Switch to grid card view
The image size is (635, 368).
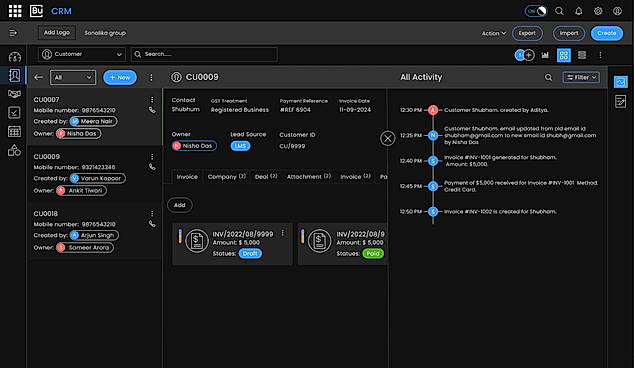[564, 55]
